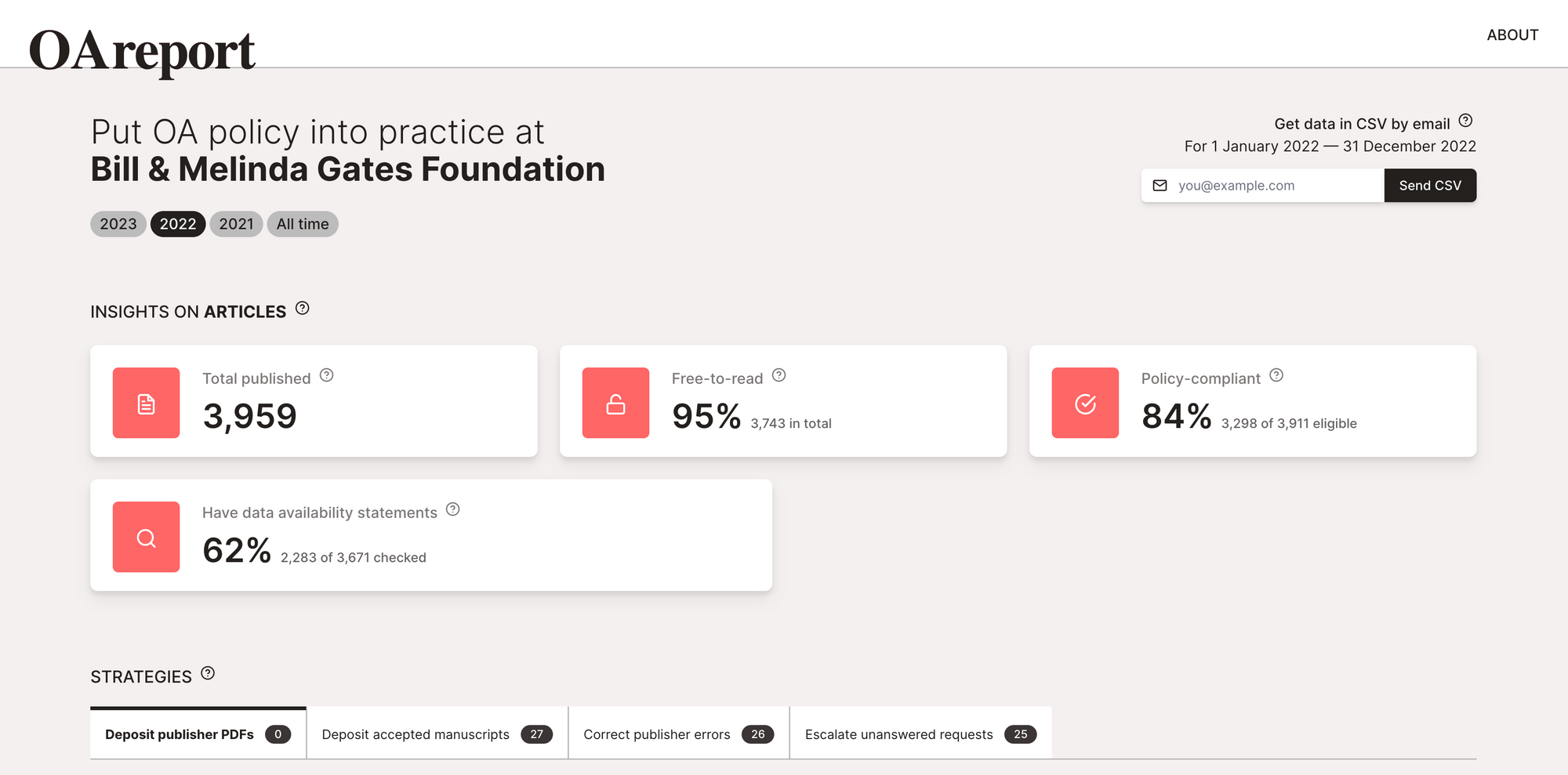This screenshot has height=775, width=1568.
Task: Click the envelope icon in the email field
Action: tap(1159, 186)
